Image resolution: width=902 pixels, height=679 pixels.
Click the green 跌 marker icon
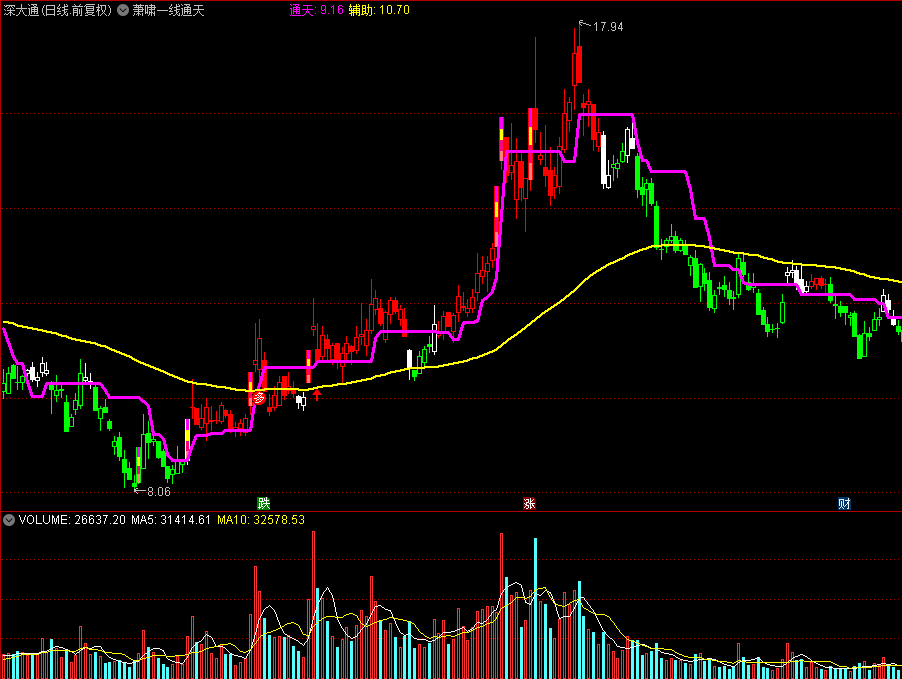pos(263,503)
